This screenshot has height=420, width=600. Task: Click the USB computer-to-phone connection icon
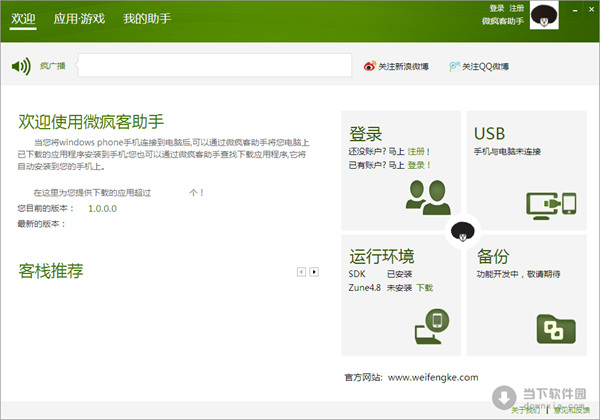pos(552,203)
